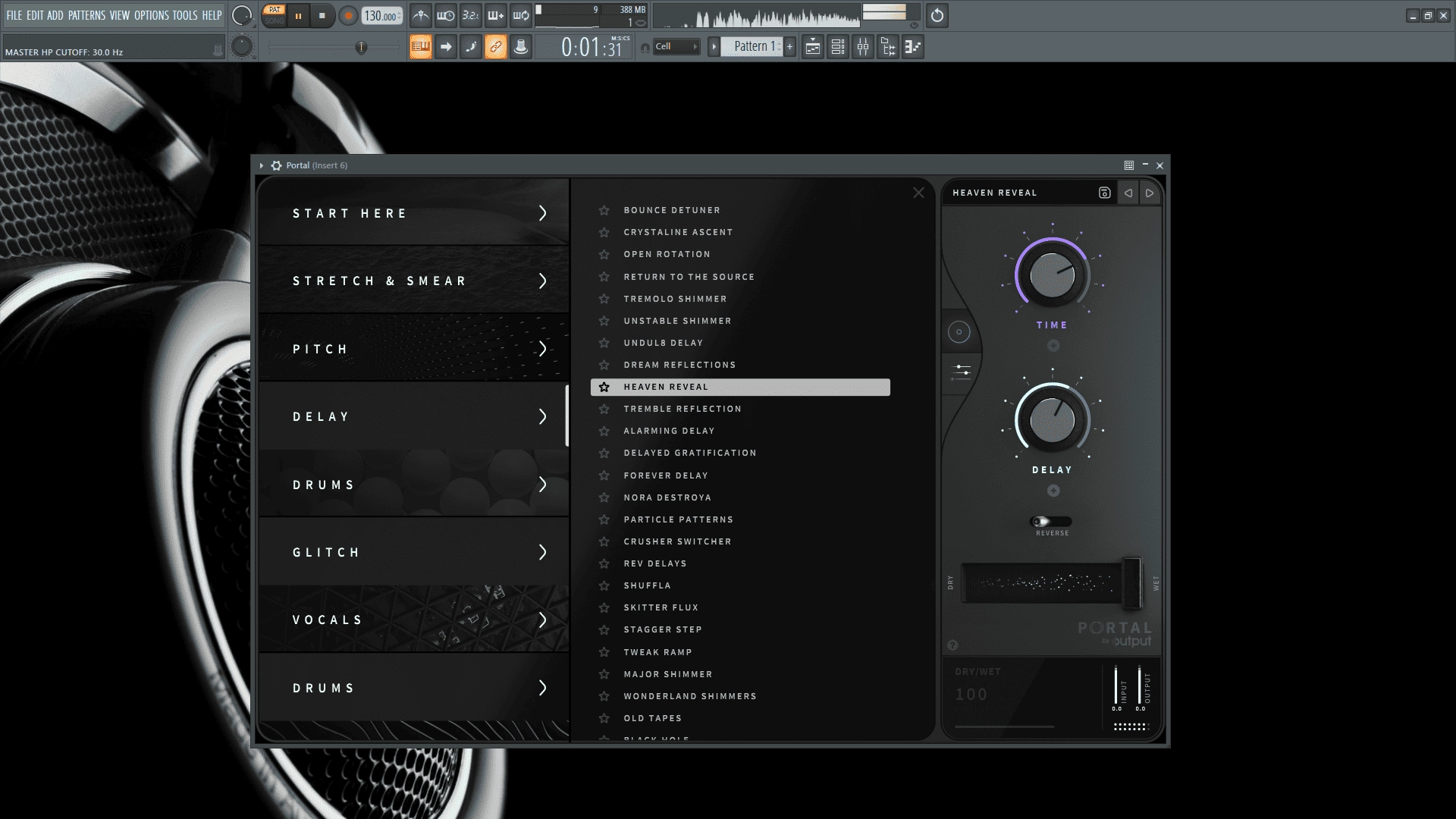Image resolution: width=1456 pixels, height=819 pixels.
Task: Click the auto-scrolling arrow icon
Action: [x=446, y=47]
